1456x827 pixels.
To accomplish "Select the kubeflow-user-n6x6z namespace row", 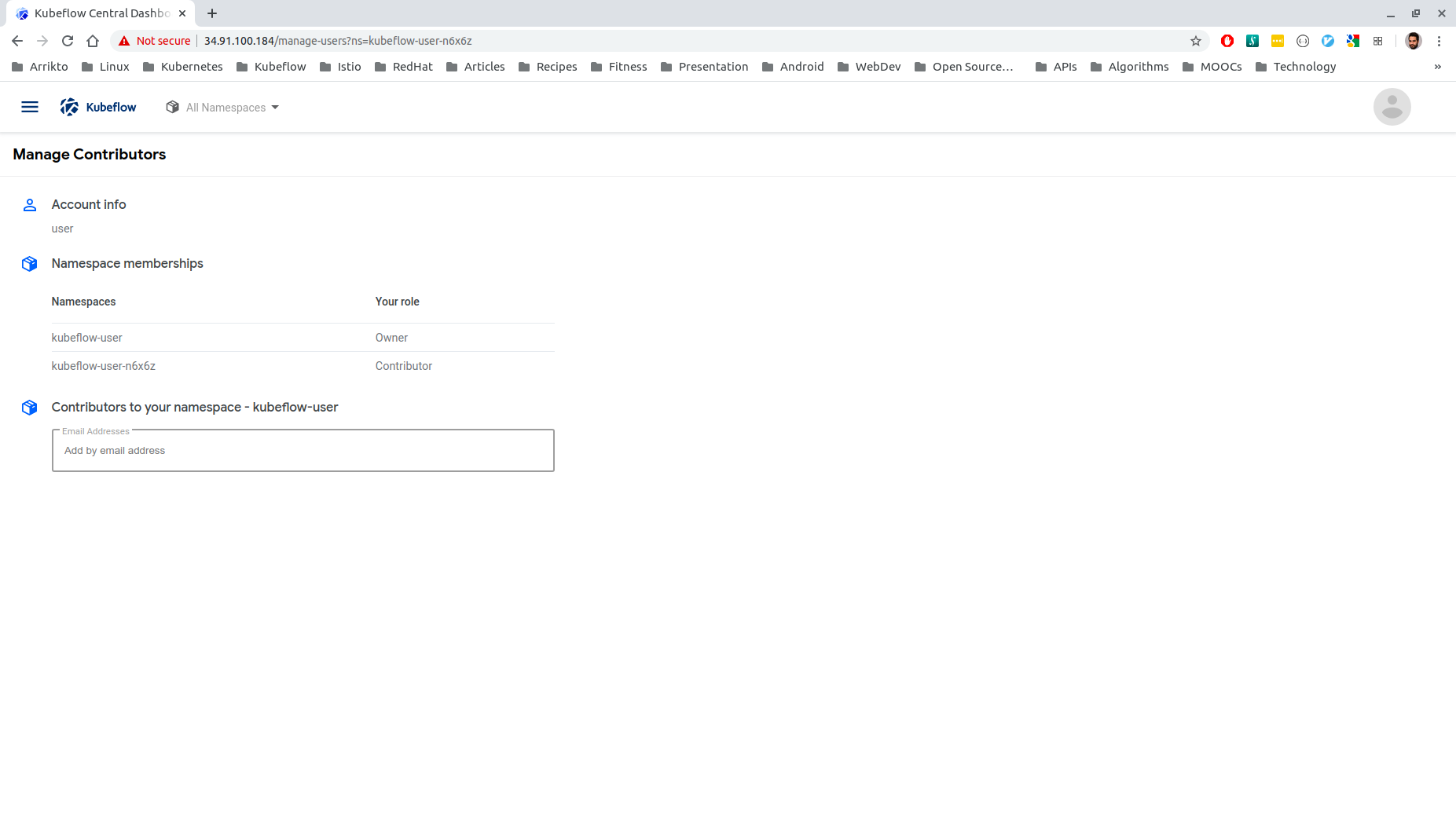I will click(303, 366).
